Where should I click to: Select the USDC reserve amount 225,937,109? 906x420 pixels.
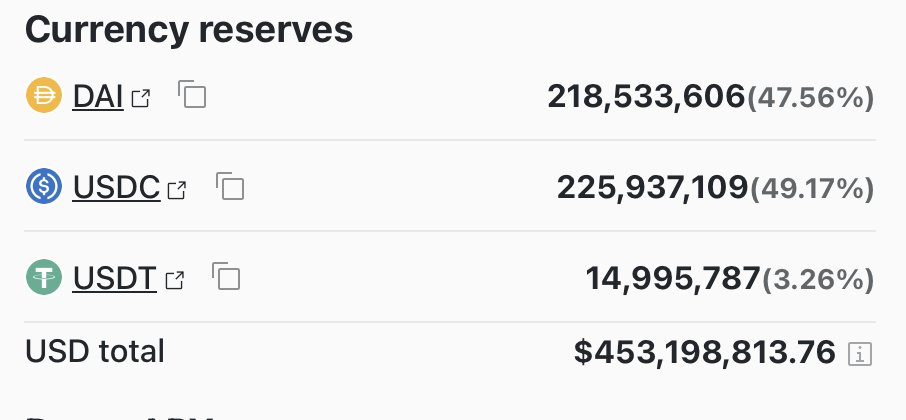point(652,188)
